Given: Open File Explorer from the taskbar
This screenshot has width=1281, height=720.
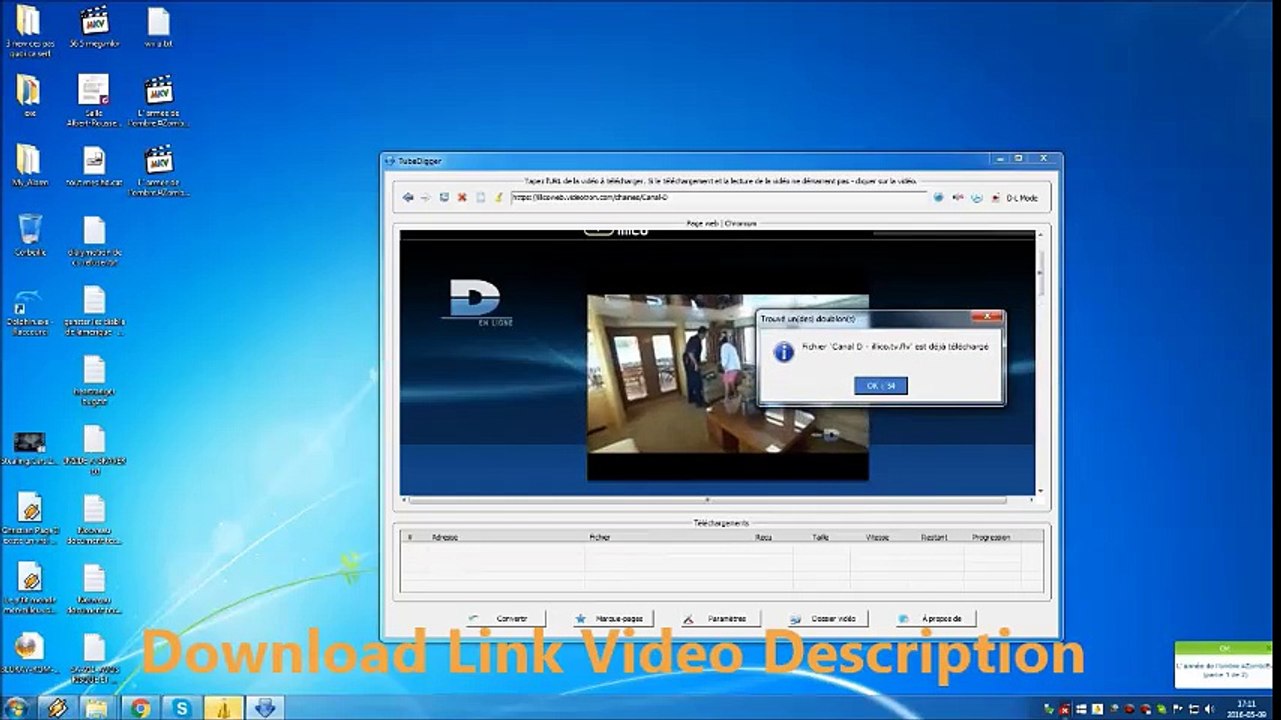Looking at the screenshot, I should pos(98,708).
